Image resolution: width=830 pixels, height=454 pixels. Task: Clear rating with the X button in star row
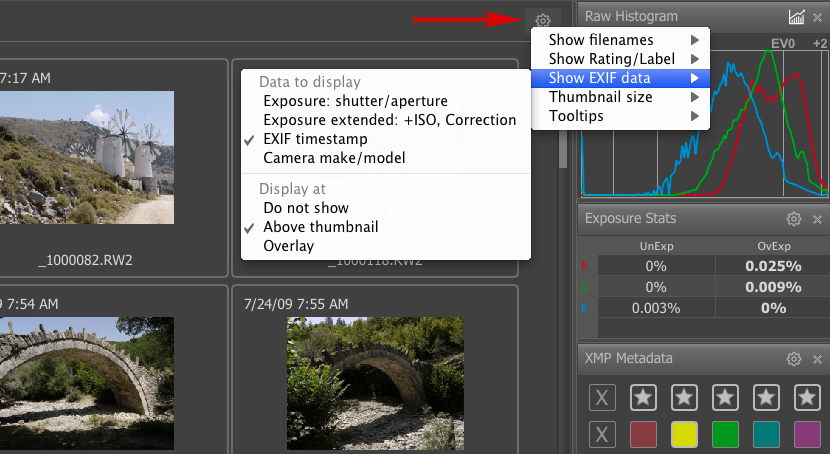pos(602,397)
